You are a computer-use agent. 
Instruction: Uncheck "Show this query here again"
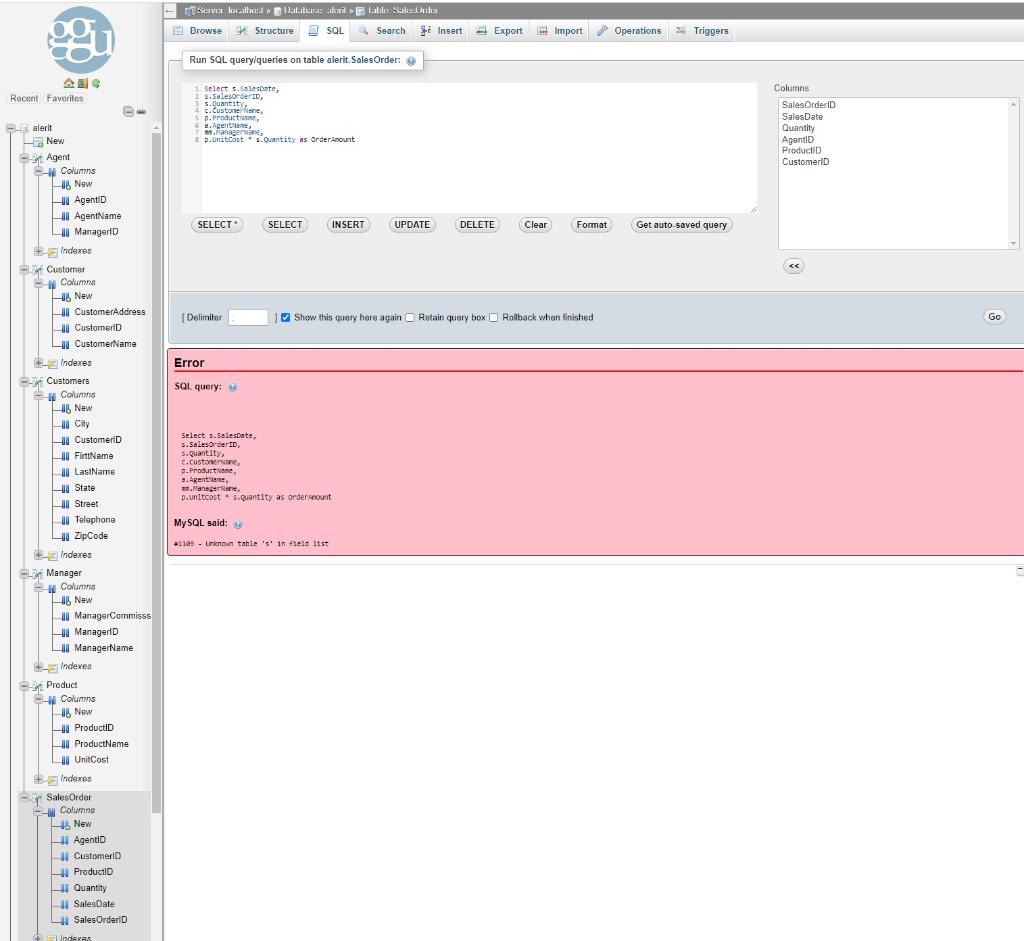tap(286, 317)
